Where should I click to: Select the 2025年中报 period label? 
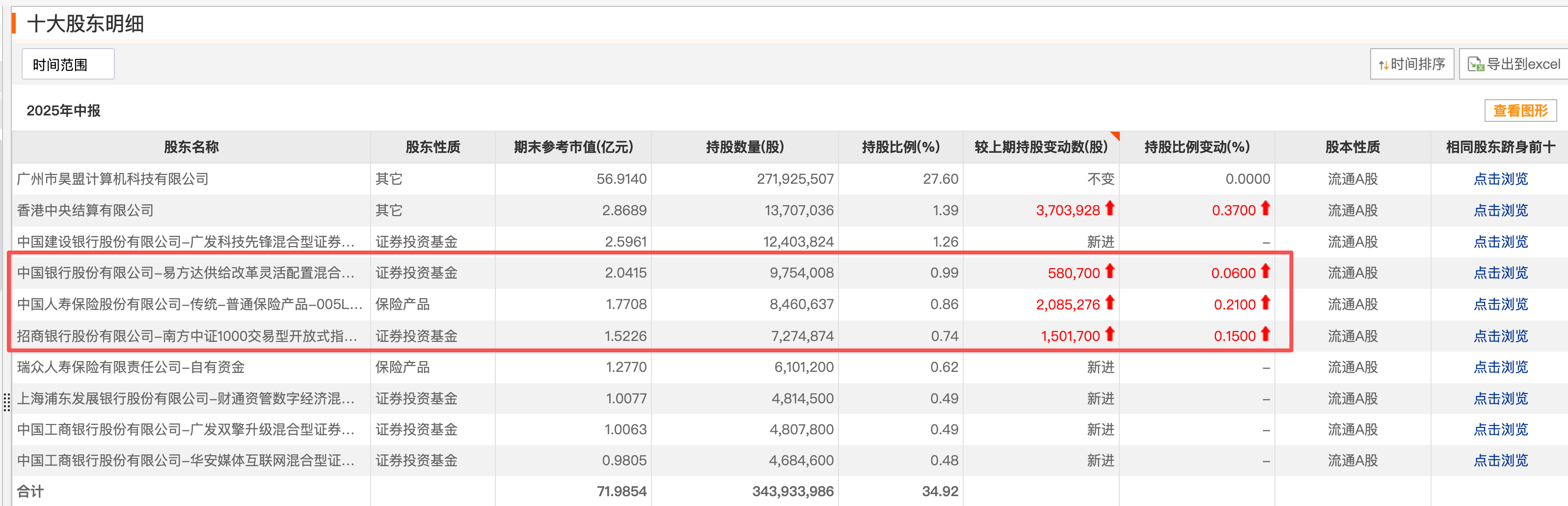tap(63, 110)
